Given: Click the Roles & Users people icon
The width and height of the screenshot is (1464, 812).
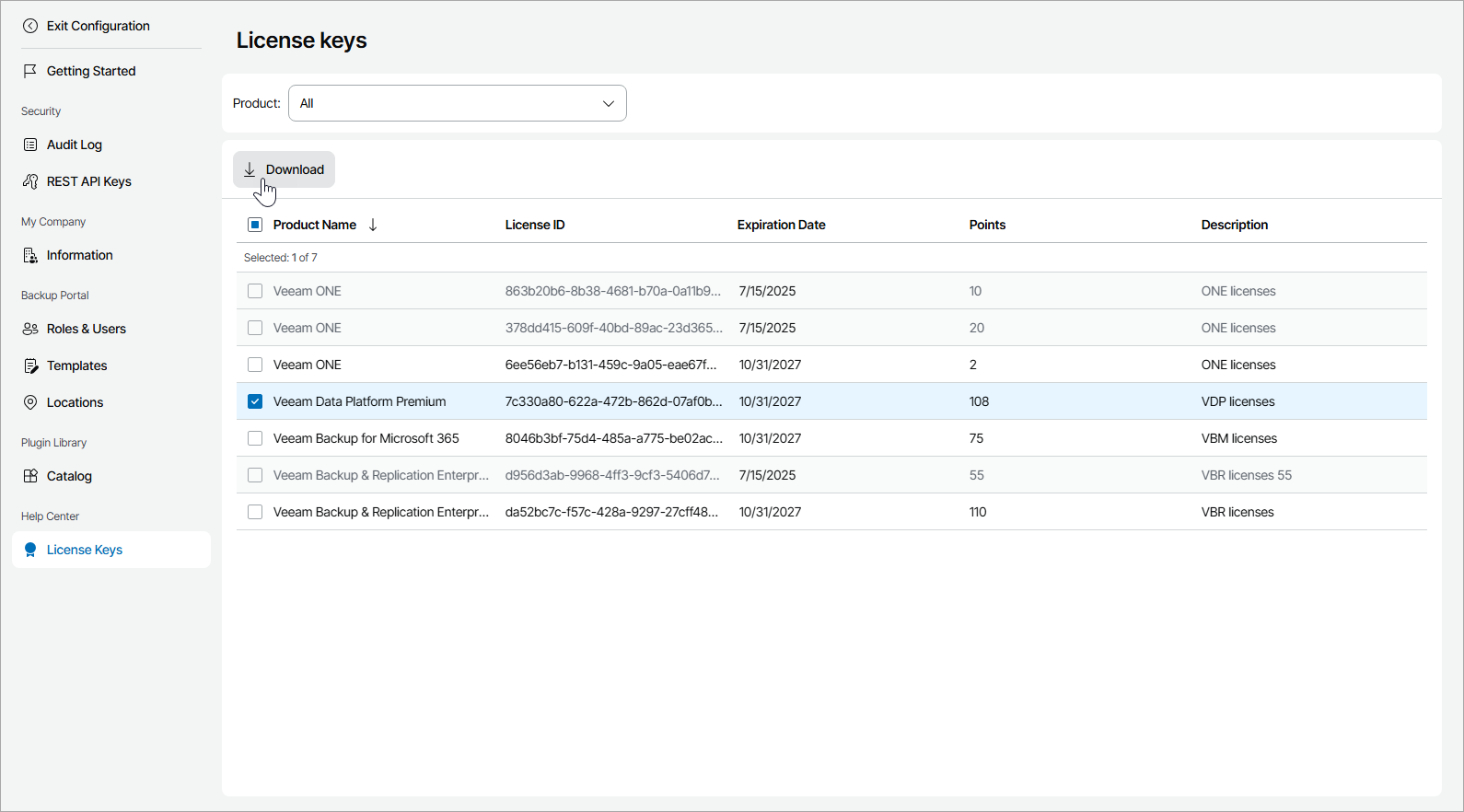Looking at the screenshot, I should (30, 329).
